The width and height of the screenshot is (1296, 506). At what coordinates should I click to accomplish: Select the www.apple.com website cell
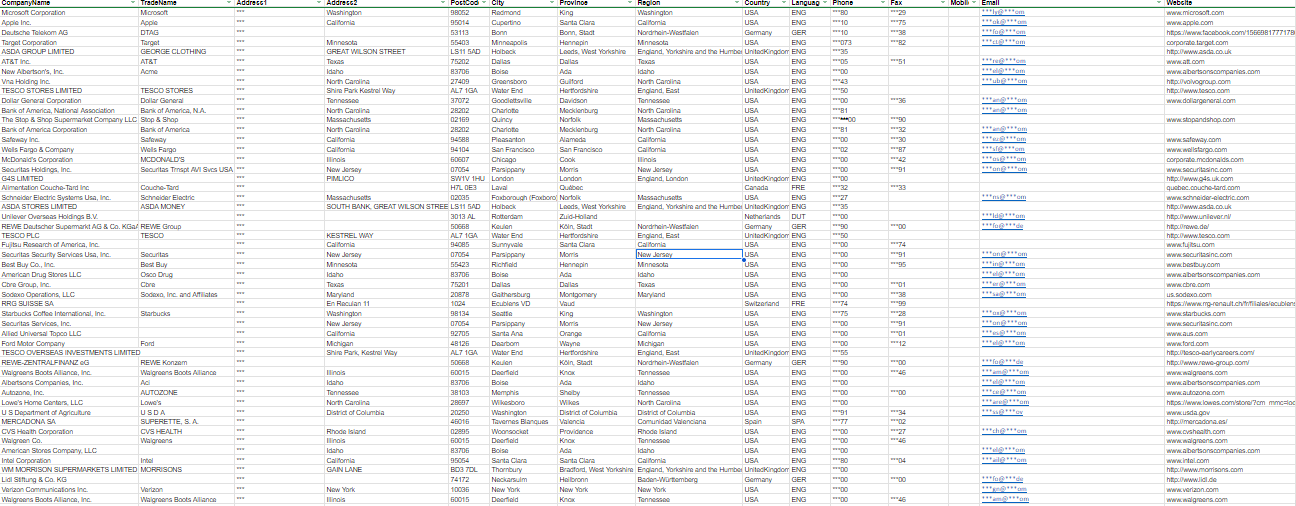pyautogui.click(x=1230, y=22)
